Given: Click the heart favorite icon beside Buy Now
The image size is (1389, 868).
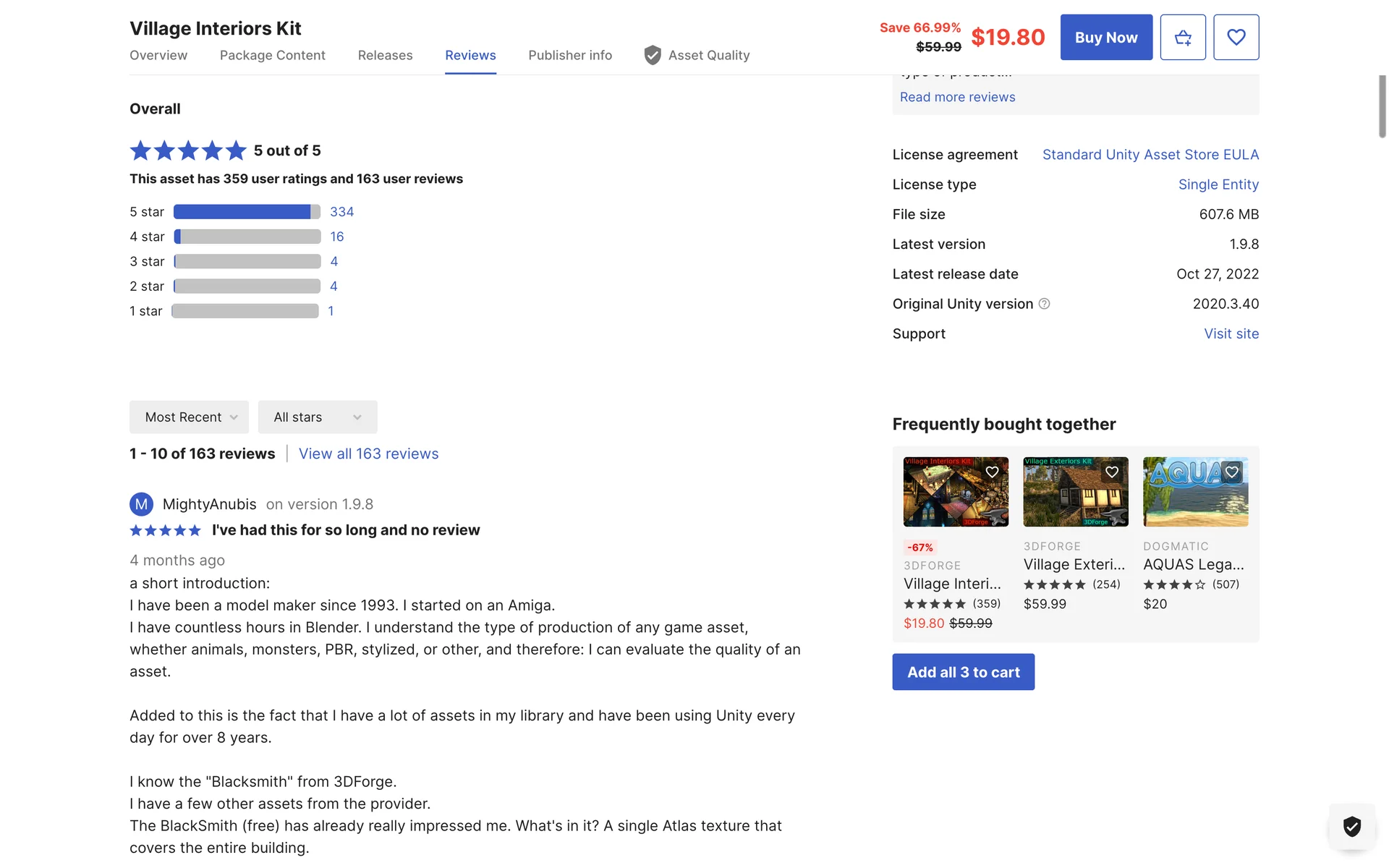Looking at the screenshot, I should click(x=1236, y=37).
